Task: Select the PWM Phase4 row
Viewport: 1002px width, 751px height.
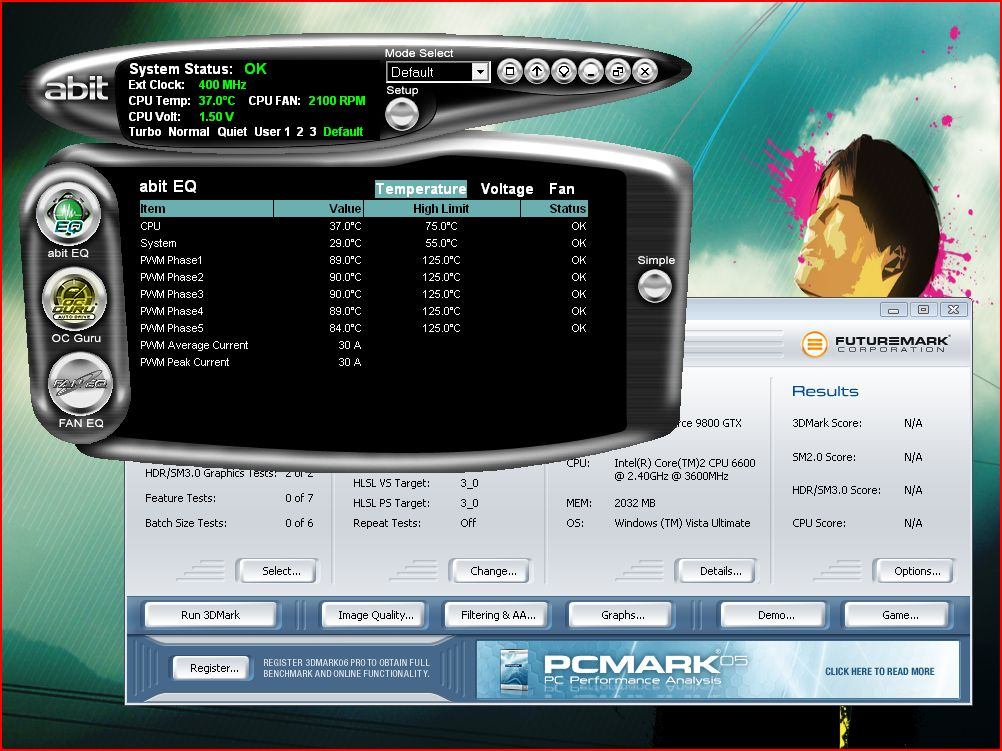Action: click(363, 311)
